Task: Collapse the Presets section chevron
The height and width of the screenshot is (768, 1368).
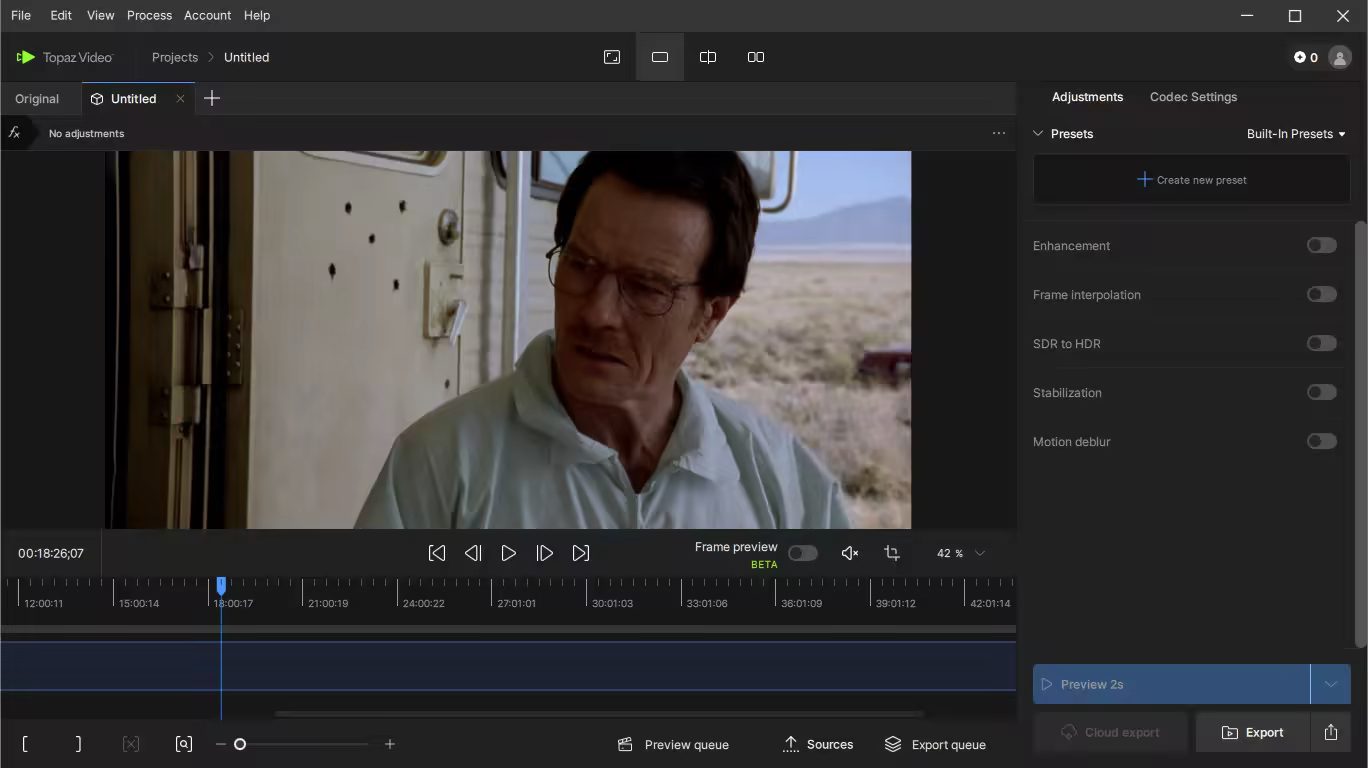Action: [x=1039, y=133]
